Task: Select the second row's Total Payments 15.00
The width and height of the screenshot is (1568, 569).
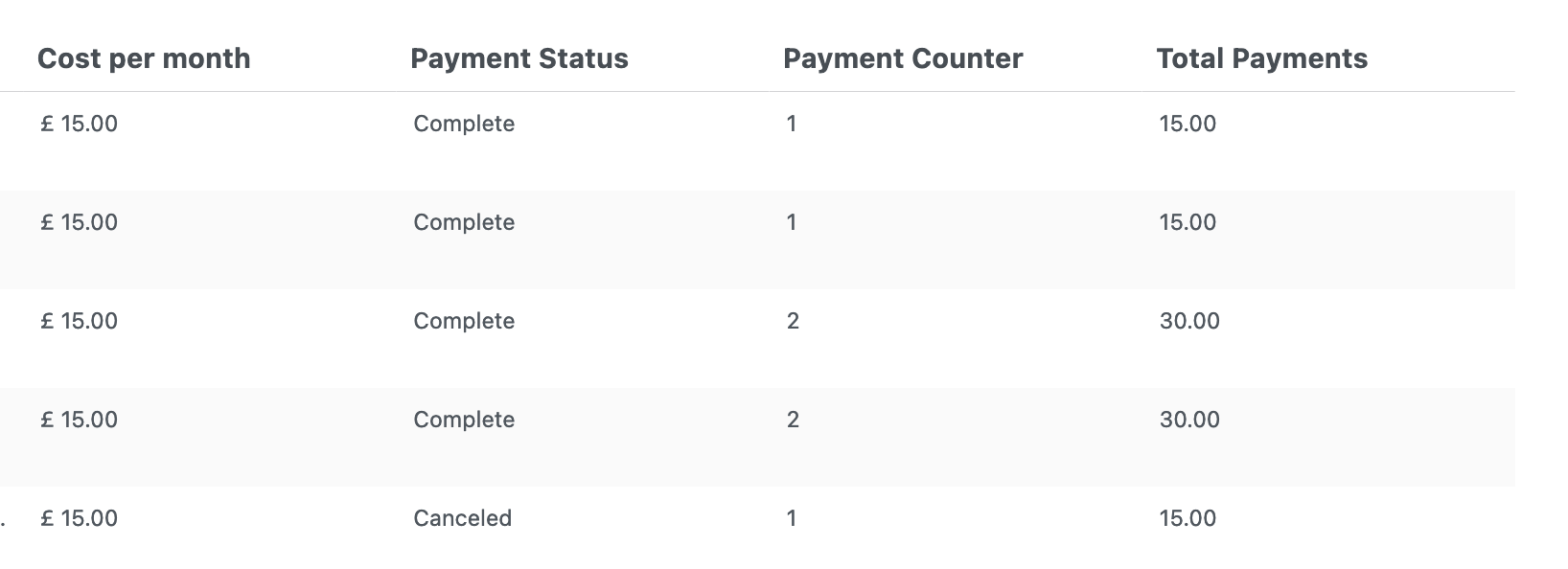Action: pyautogui.click(x=1188, y=222)
